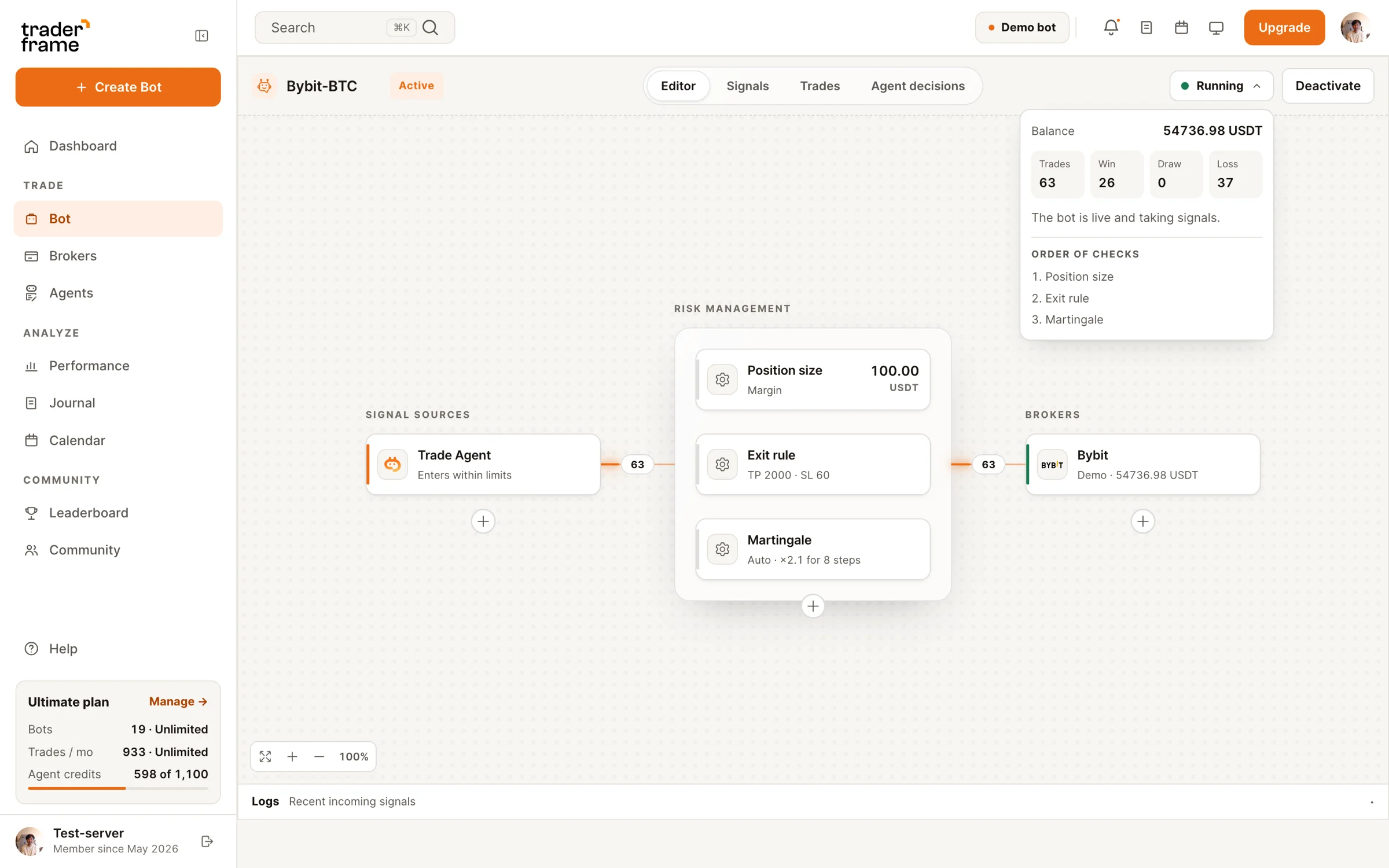Click the tradeframe logo

55,36
